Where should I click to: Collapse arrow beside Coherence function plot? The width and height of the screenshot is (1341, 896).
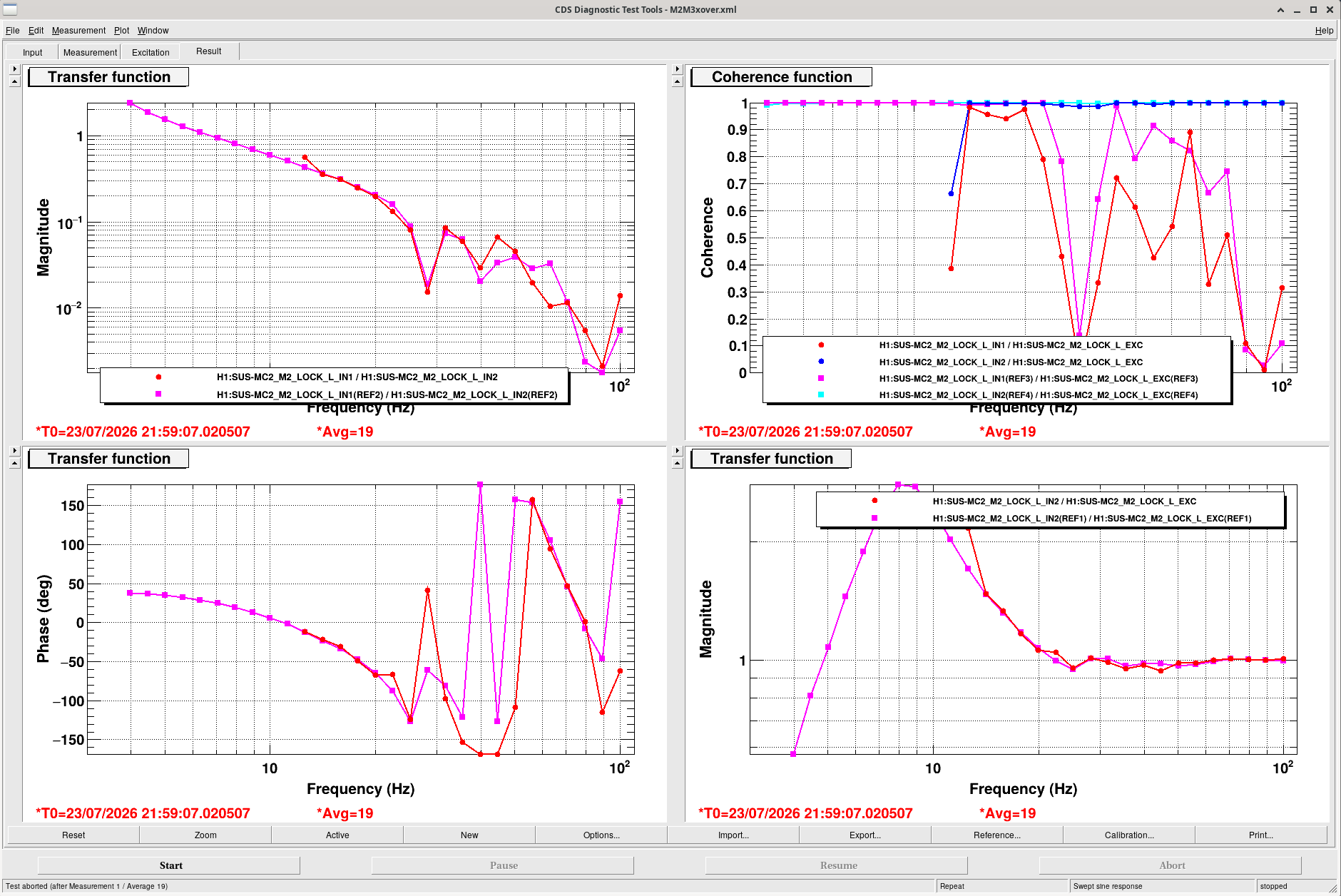[678, 82]
